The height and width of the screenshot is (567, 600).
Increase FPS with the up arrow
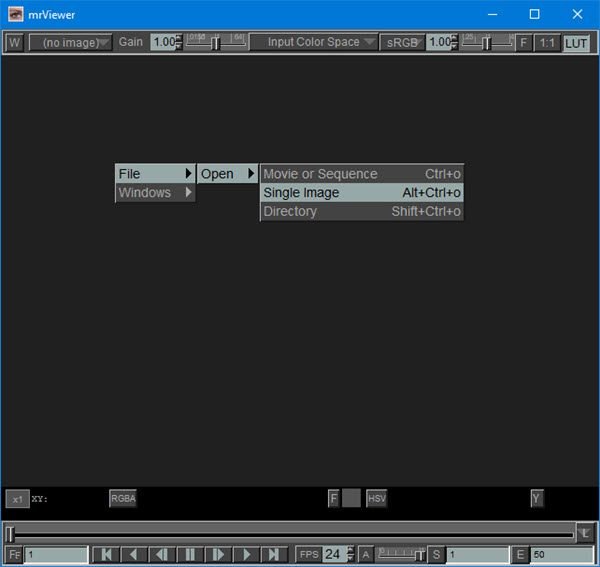pyautogui.click(x=351, y=551)
